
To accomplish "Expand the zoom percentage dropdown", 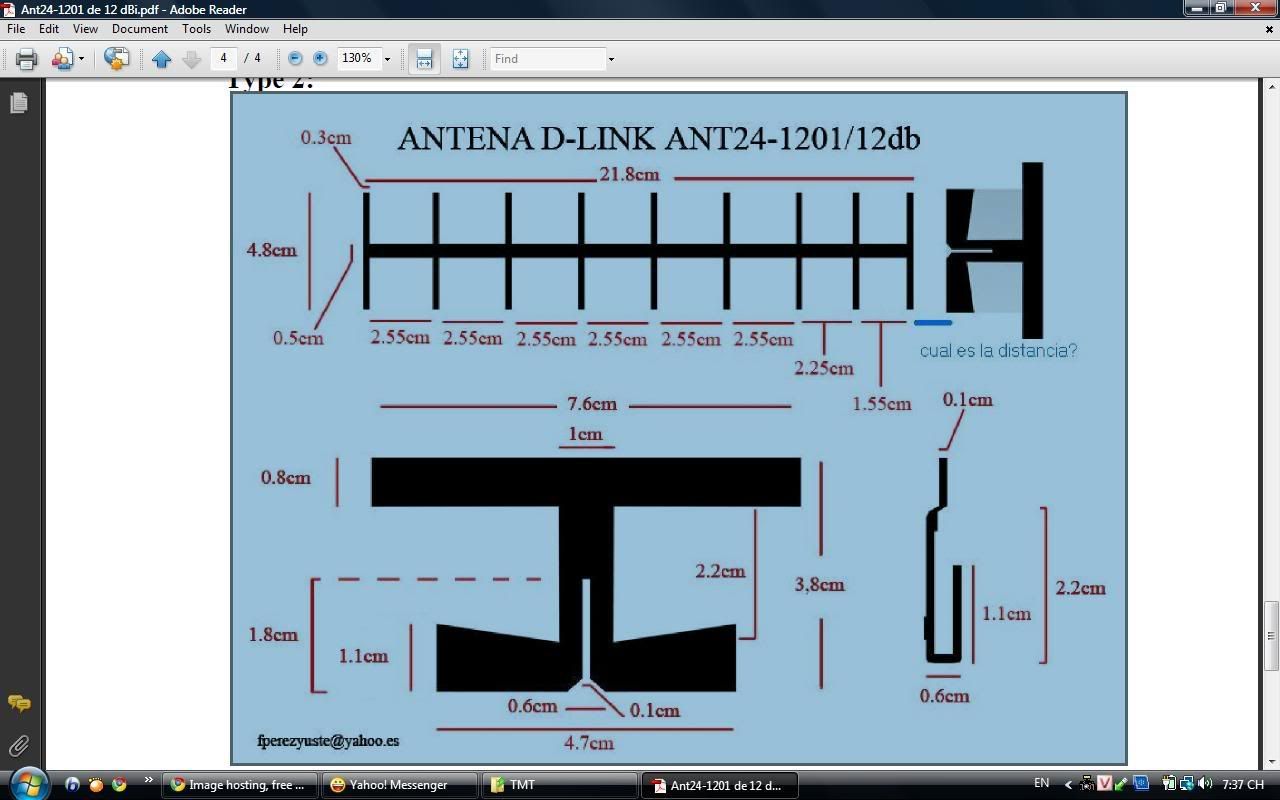I will pyautogui.click(x=387, y=59).
